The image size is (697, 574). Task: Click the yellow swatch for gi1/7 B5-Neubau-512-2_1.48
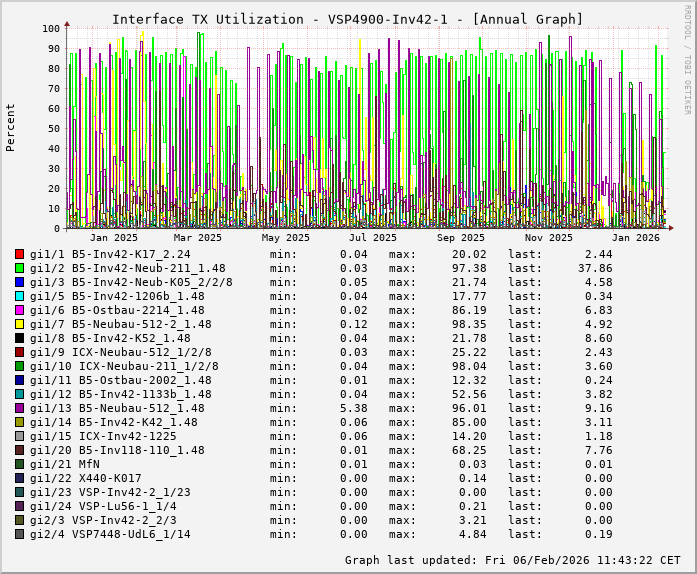pos(20,325)
